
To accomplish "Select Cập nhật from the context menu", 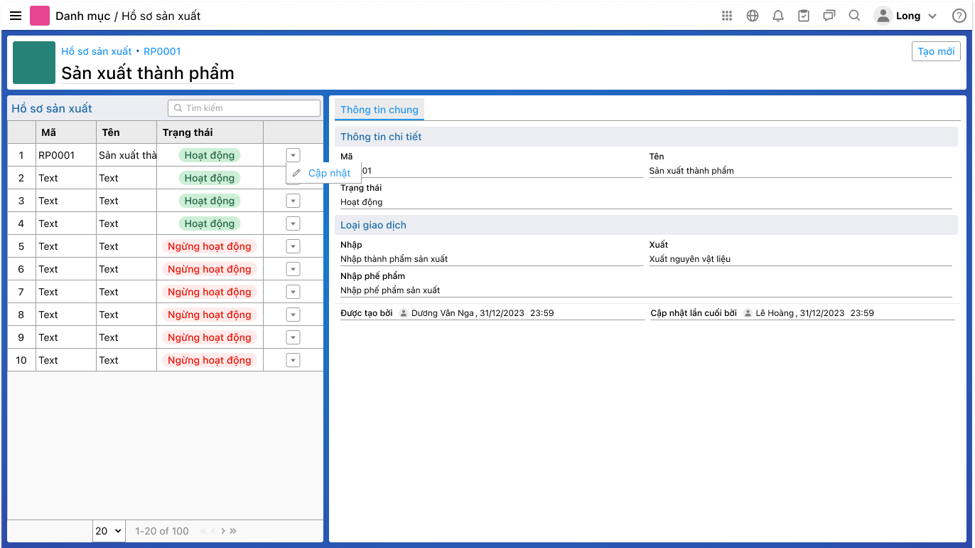I will (328, 173).
